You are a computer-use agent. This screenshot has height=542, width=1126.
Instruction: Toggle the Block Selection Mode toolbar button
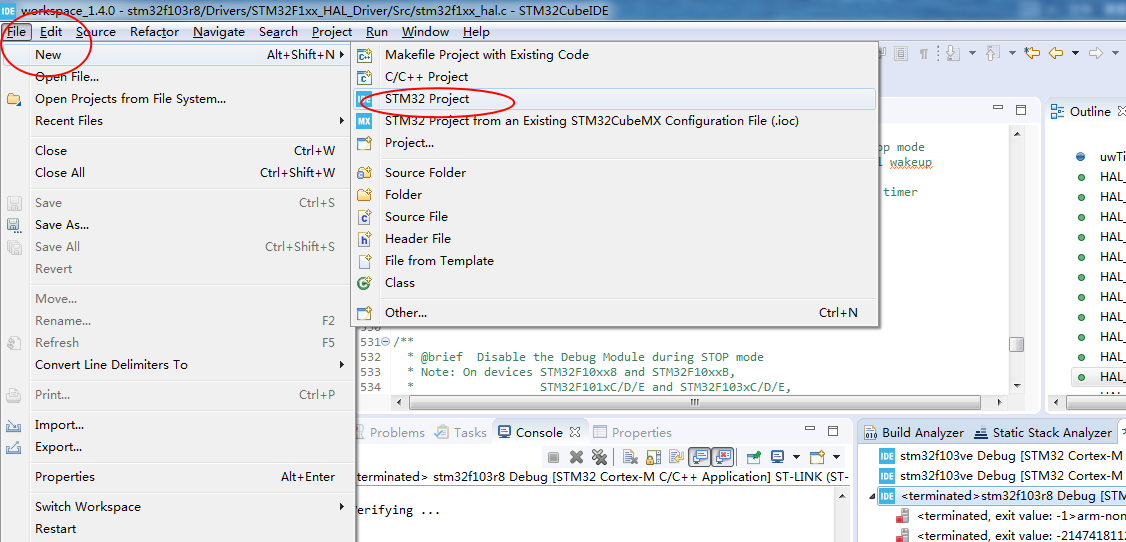(x=901, y=53)
